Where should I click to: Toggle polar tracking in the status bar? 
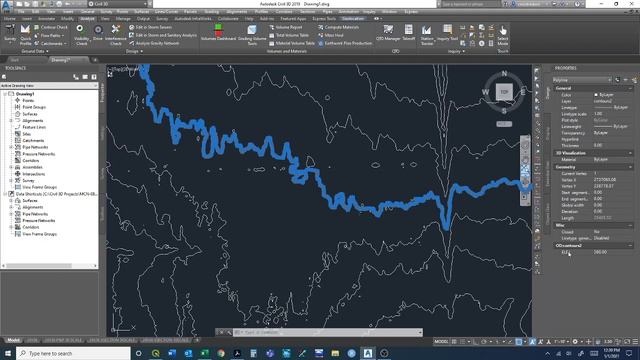point(484,342)
